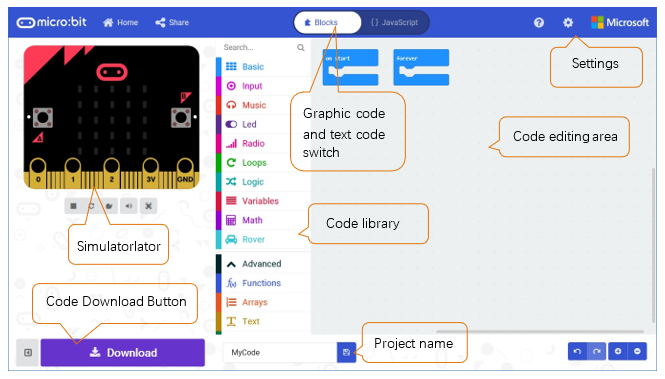
Task: Redo the last change
Action: (596, 351)
